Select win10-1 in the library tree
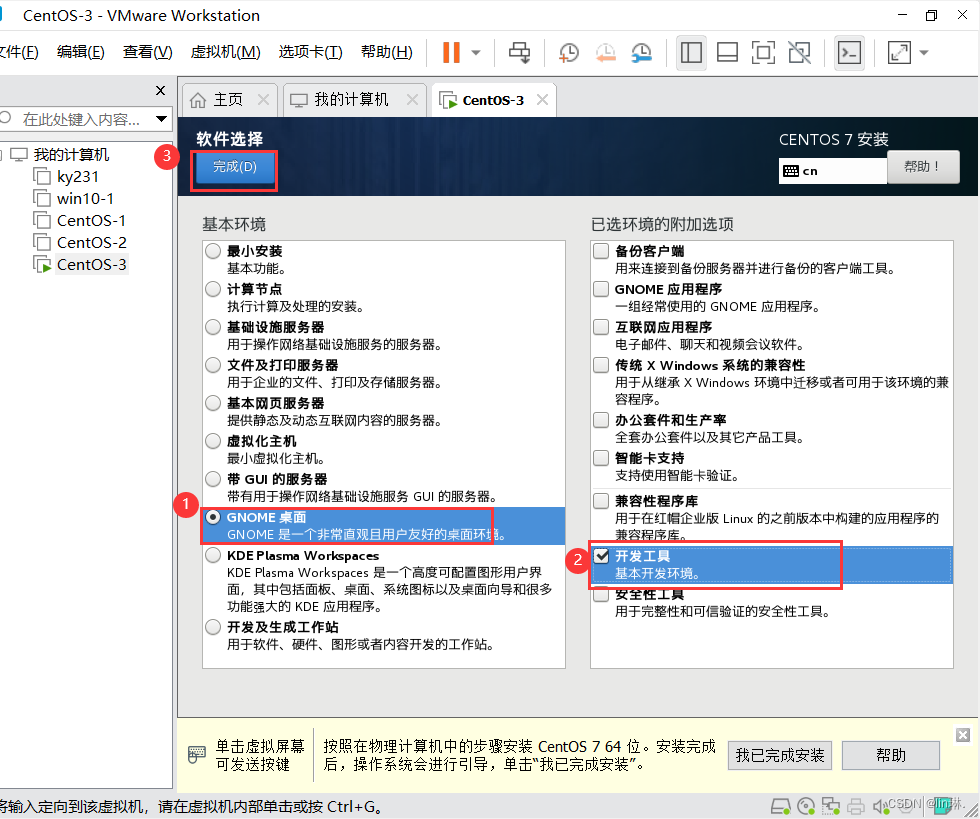 pos(85,199)
